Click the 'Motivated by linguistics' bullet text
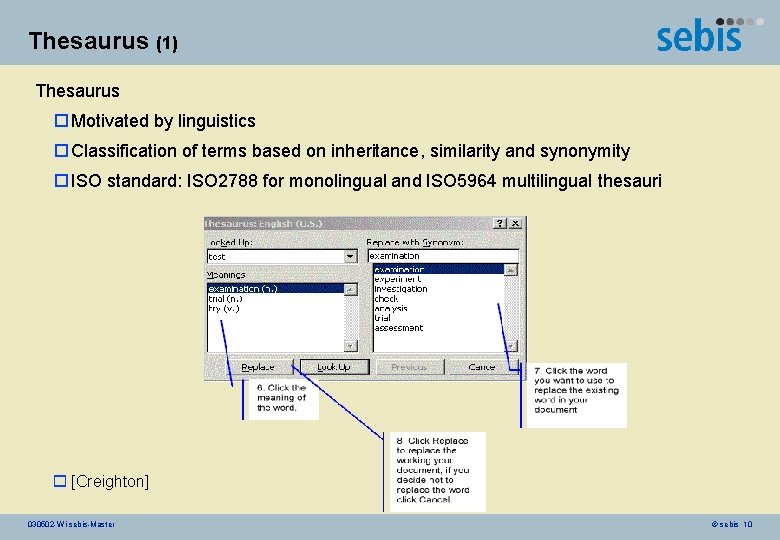Image resolution: width=780 pixels, height=540 pixels. 163,121
